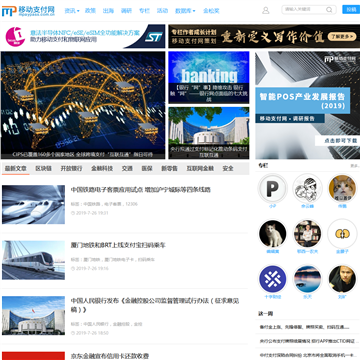The height and width of the screenshot is (360, 360).
Task: Open the 政策 navigation item
Action: coord(90,11)
